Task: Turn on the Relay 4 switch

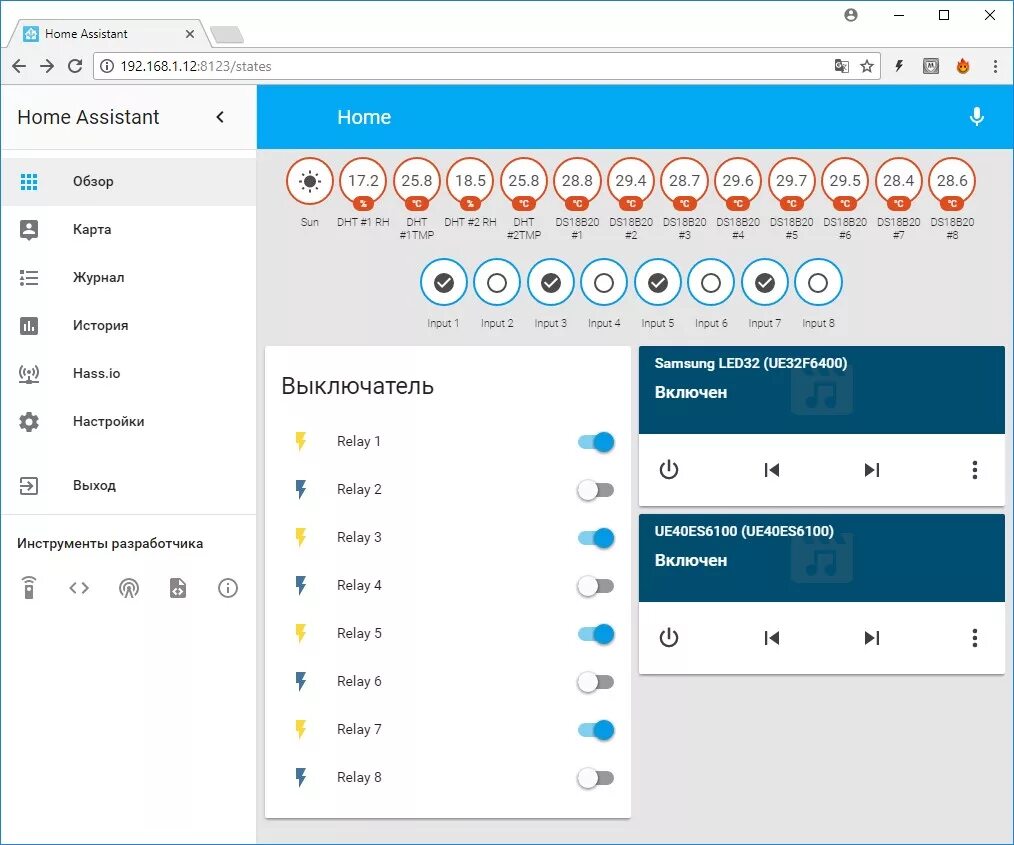Action: click(x=596, y=586)
